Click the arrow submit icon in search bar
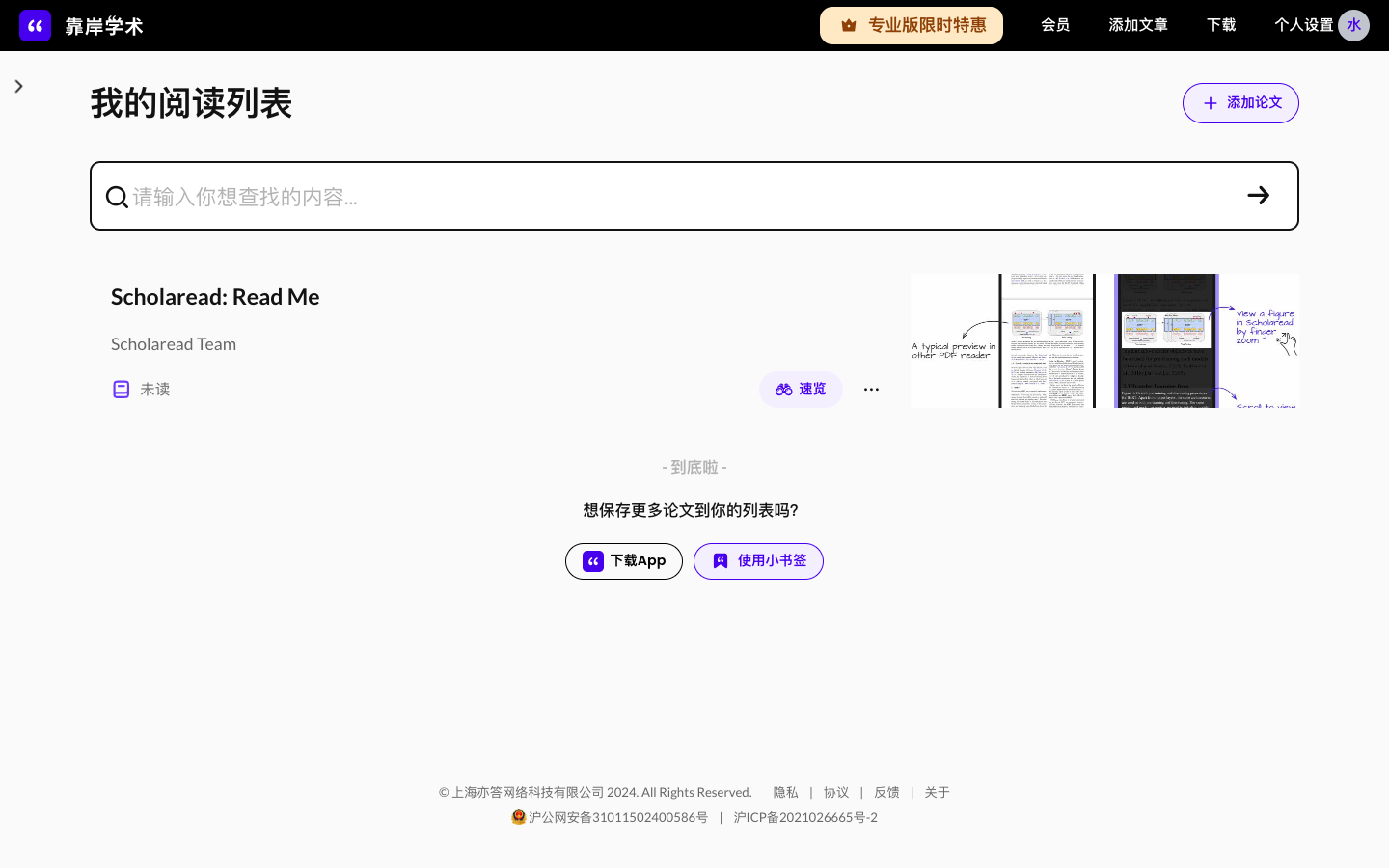The height and width of the screenshot is (868, 1389). [1258, 195]
